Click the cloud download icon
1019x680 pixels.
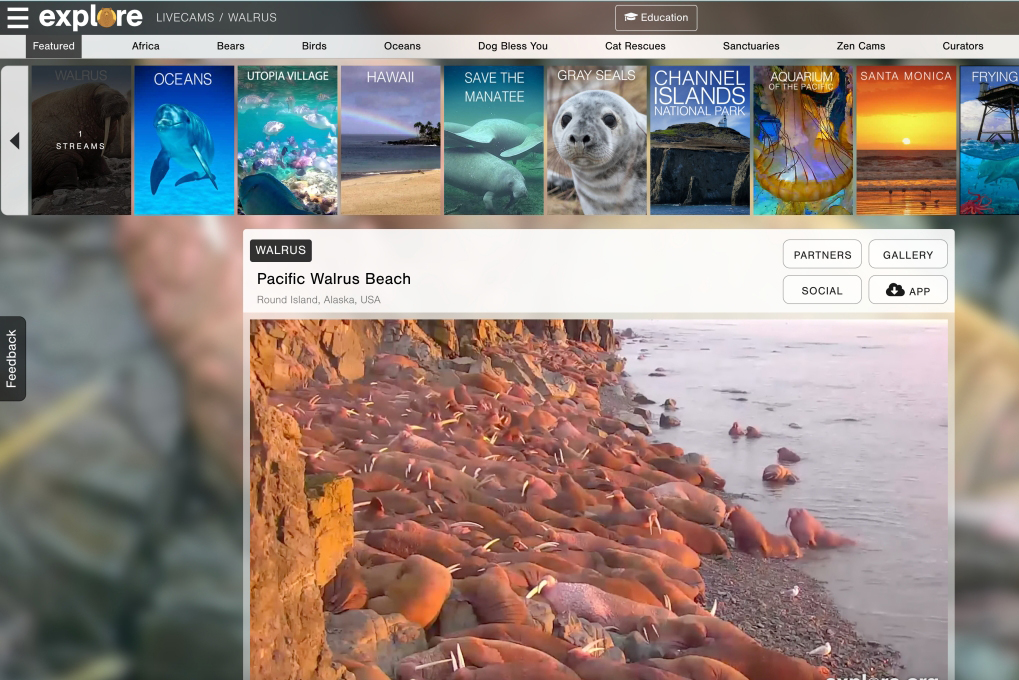pyautogui.click(x=895, y=290)
